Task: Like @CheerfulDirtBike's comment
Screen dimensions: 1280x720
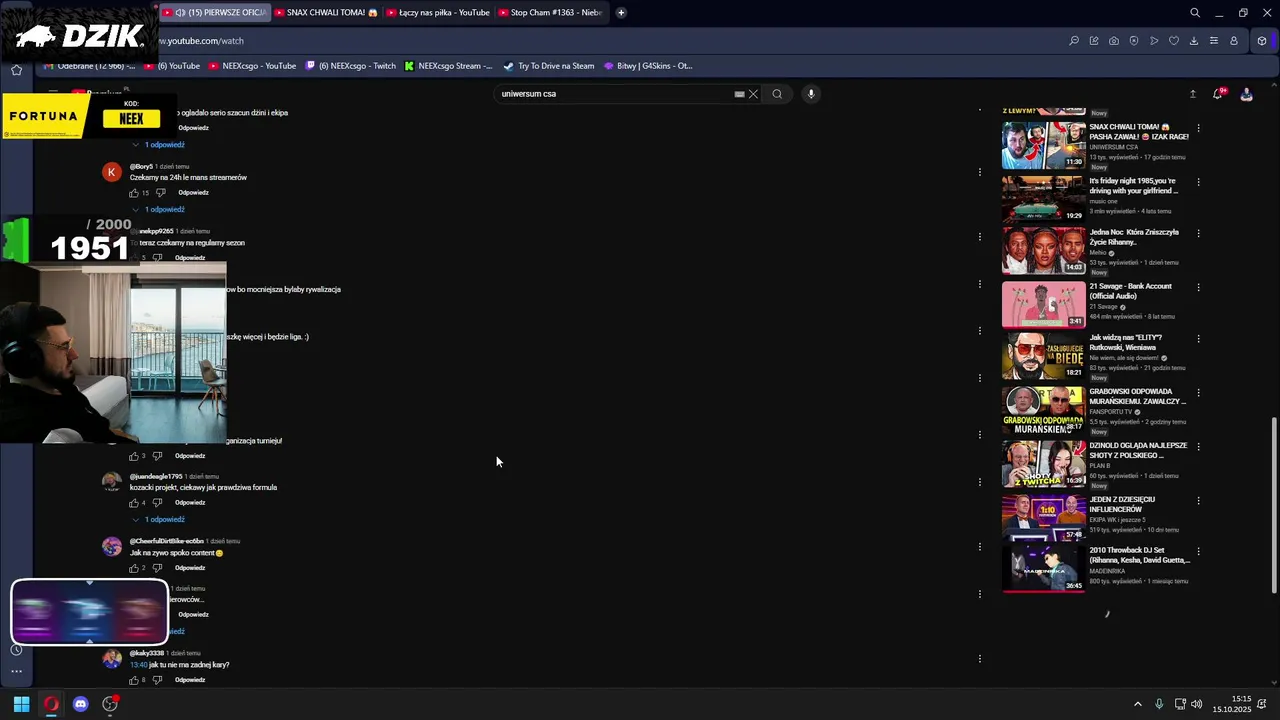Action: (134, 568)
